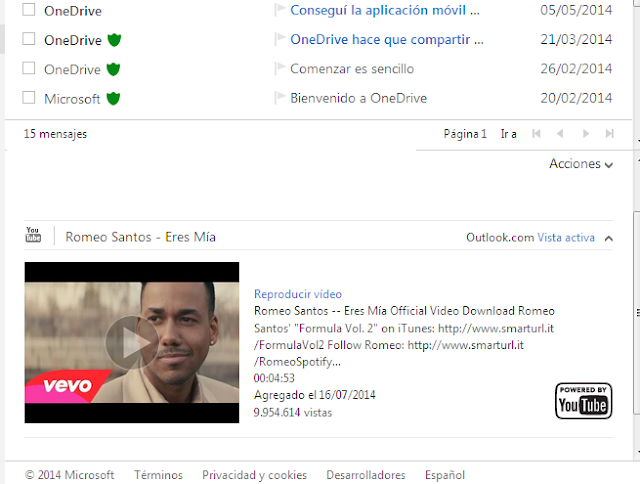Click green shield beside OneDrive 26/02/2014
This screenshot has height=484, width=640.
pyautogui.click(x=113, y=69)
